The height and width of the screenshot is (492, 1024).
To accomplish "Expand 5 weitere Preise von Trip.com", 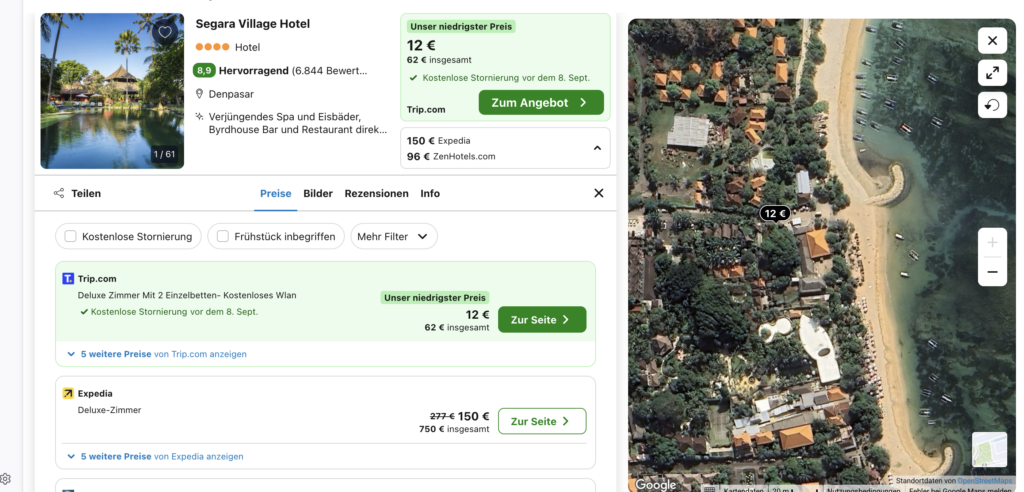I will (156, 354).
